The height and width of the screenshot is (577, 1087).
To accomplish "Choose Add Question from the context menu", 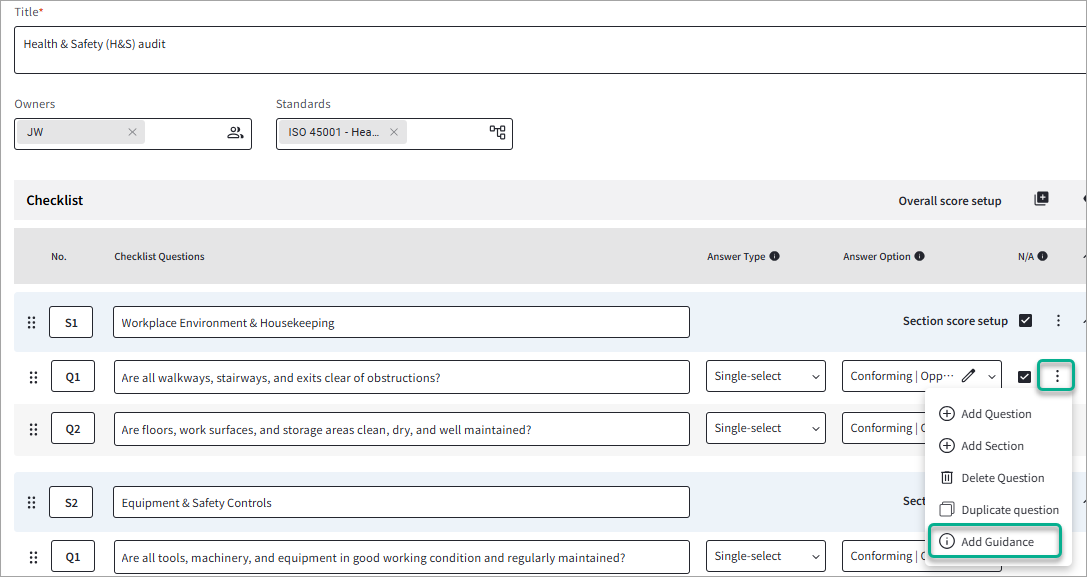I will 985,414.
